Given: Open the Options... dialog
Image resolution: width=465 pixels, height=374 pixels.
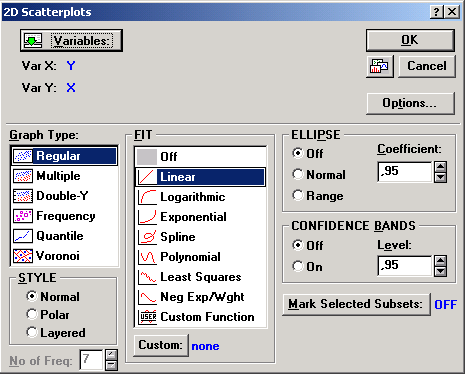Looking at the screenshot, I should (x=410, y=103).
